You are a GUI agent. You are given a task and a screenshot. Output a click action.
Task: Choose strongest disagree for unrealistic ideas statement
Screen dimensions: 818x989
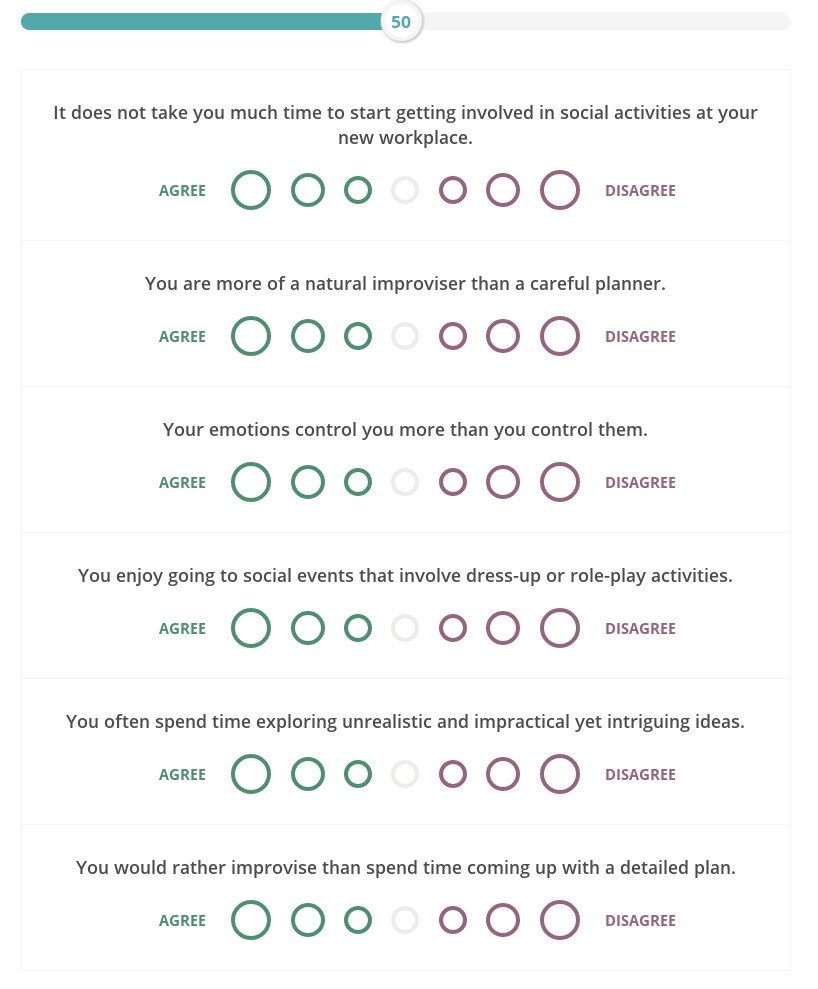559,774
